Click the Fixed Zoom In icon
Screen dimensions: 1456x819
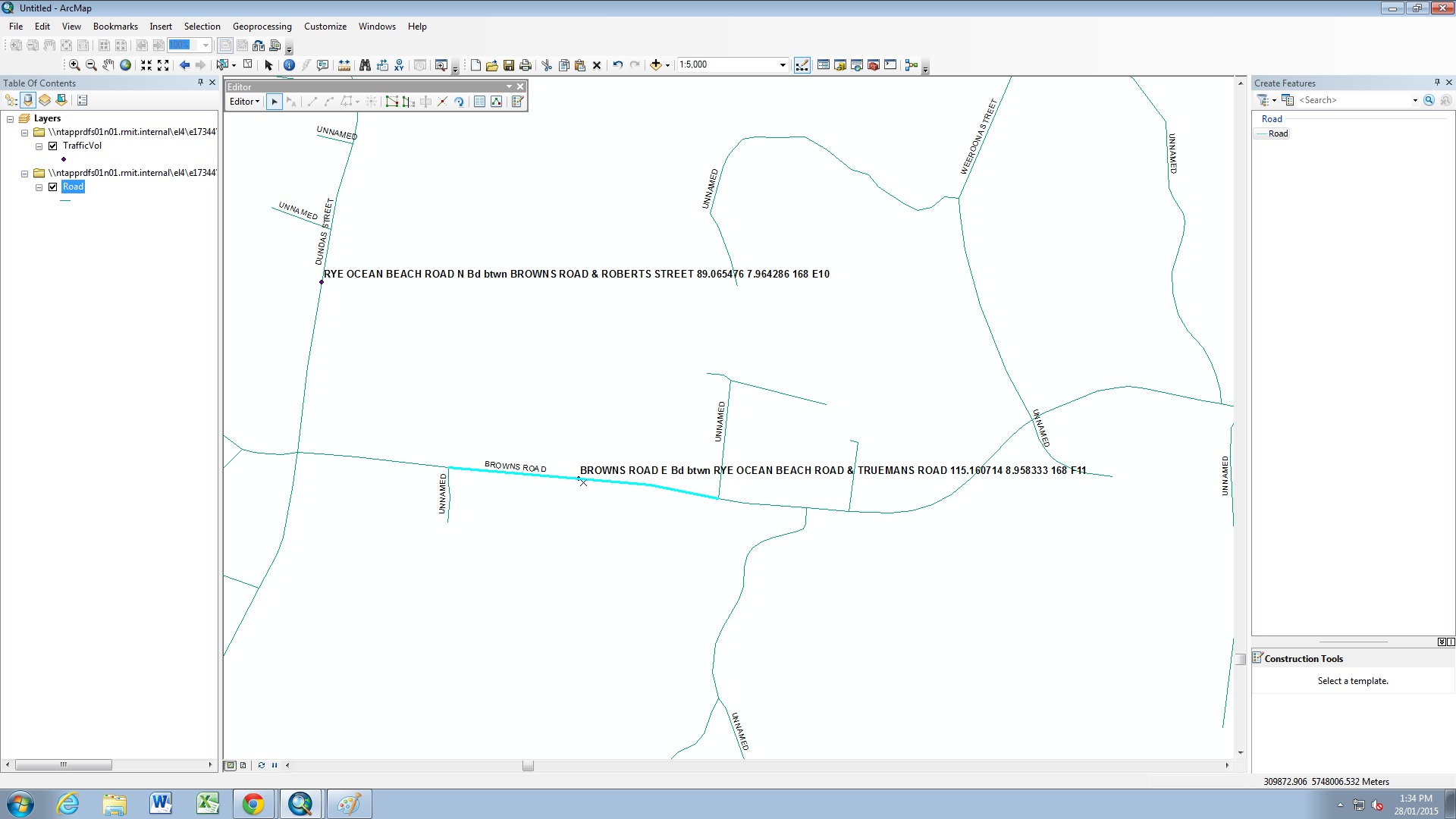click(146, 65)
